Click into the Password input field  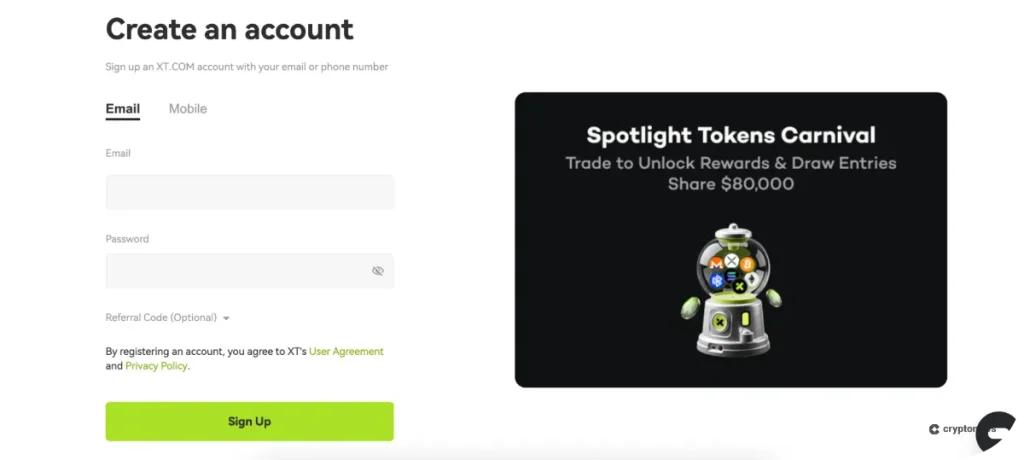click(x=235, y=271)
